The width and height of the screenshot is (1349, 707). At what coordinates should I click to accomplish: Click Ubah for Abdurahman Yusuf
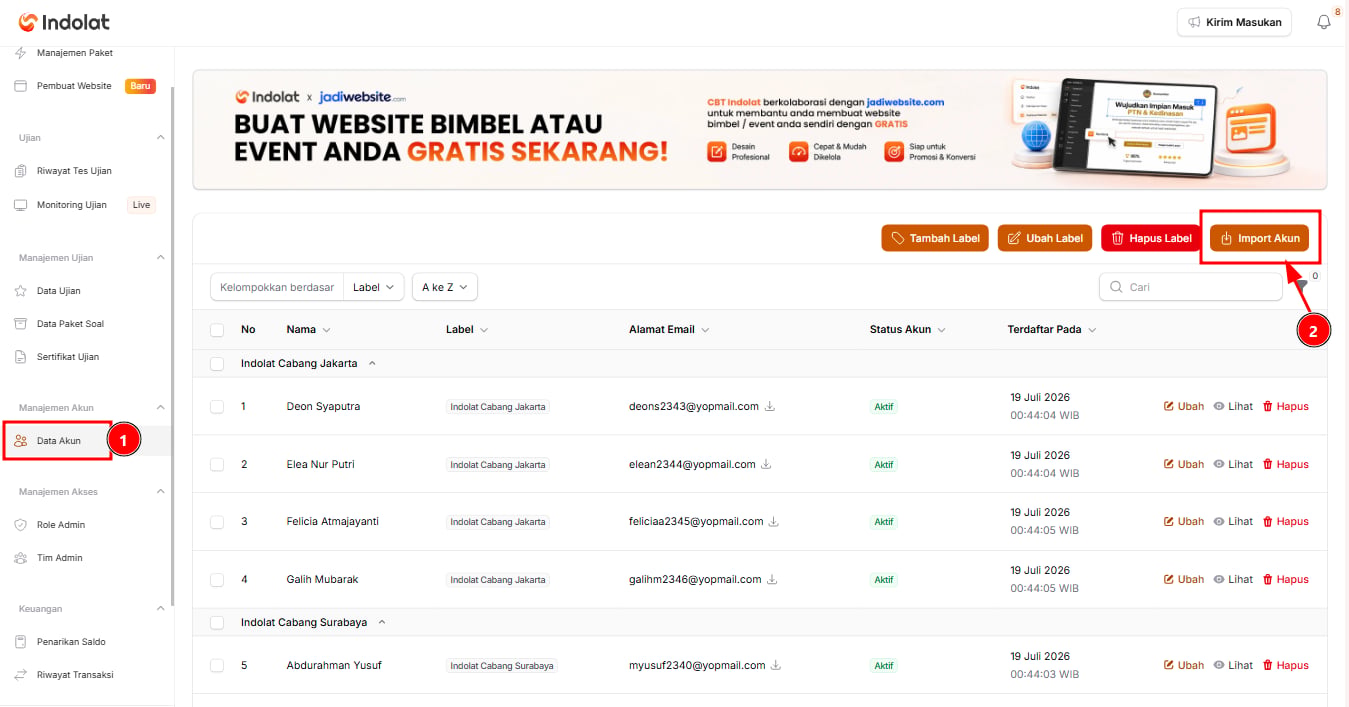(1184, 666)
